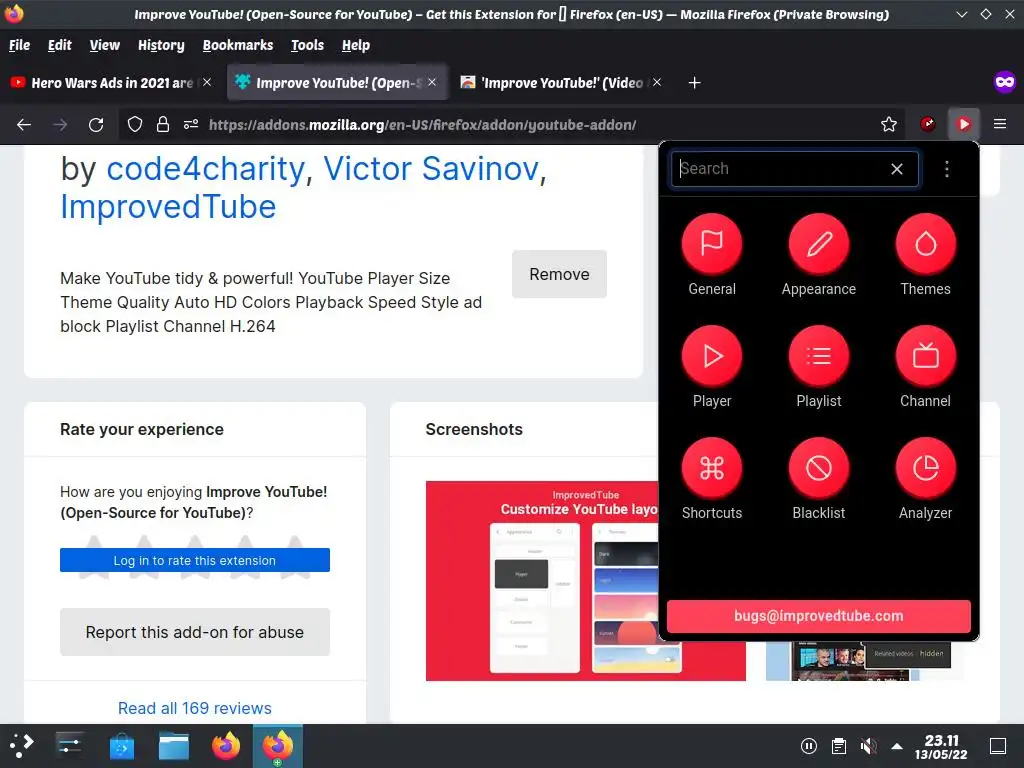Viewport: 1024px width, 768px height.
Task: Open the Channel settings section
Action: pos(925,367)
